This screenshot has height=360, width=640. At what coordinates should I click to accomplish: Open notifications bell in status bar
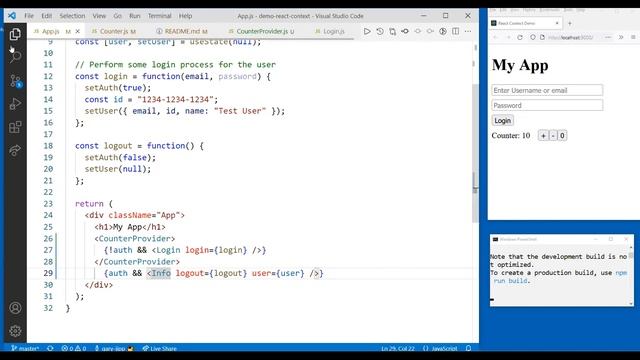469,348
